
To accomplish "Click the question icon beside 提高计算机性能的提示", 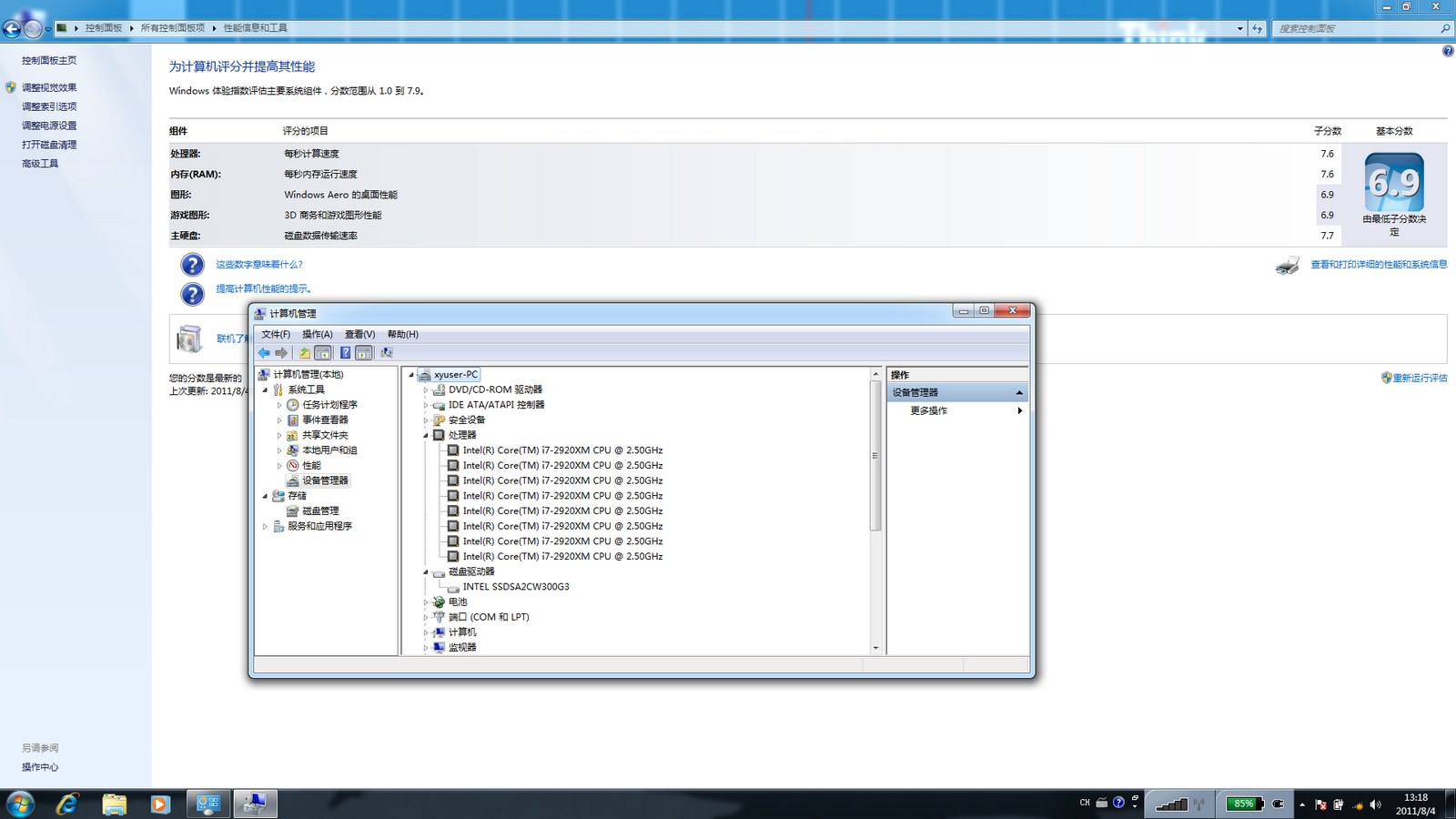I will [x=192, y=294].
